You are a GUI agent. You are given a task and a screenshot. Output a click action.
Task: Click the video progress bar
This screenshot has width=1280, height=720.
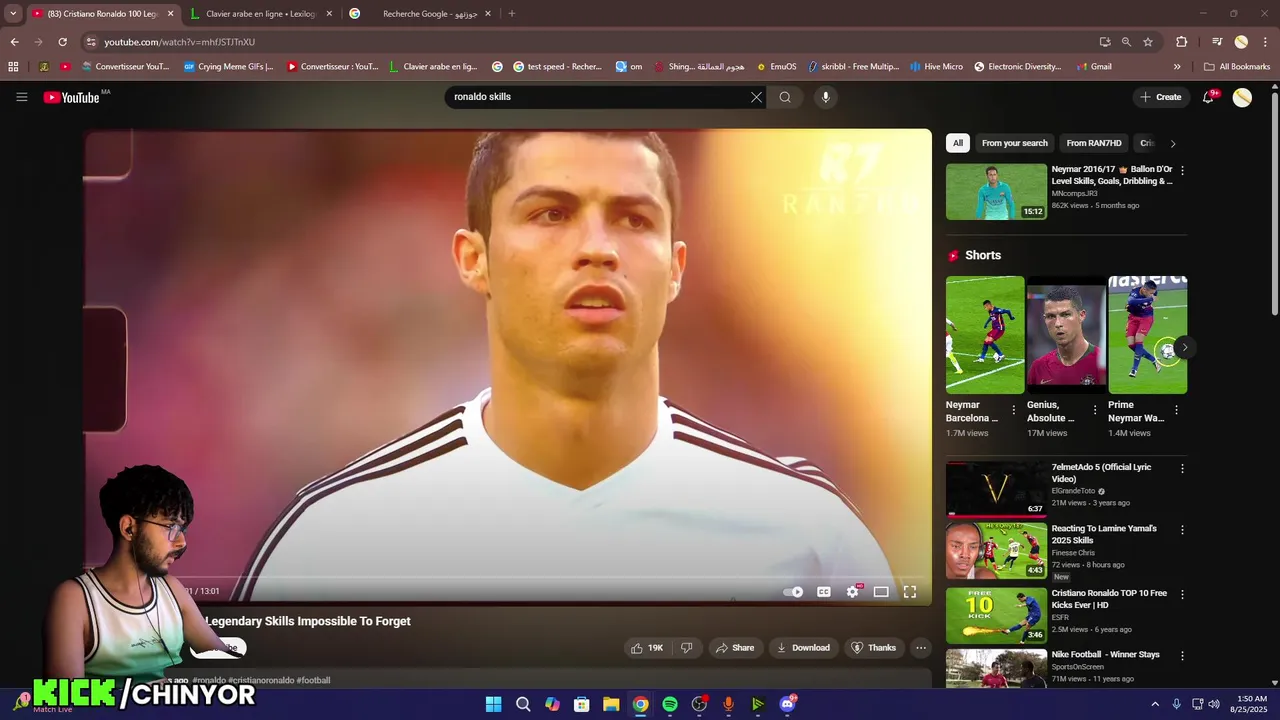(x=508, y=578)
